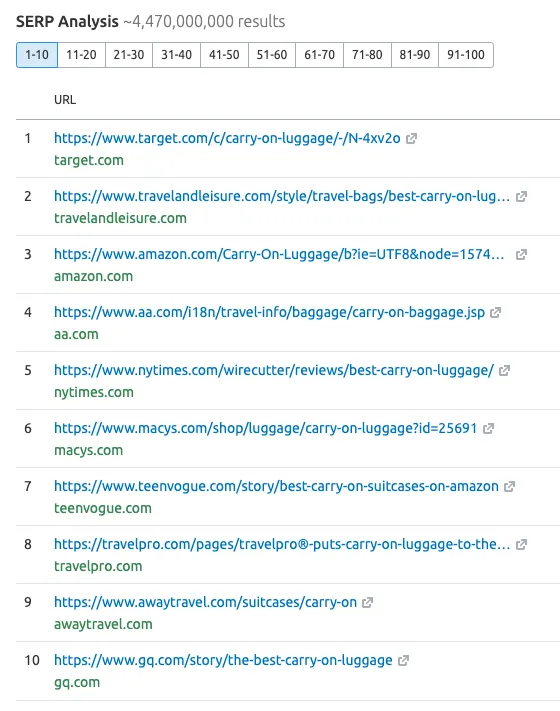
Task: Switch to the 41-50 results tab
Action: pyautogui.click(x=224, y=55)
